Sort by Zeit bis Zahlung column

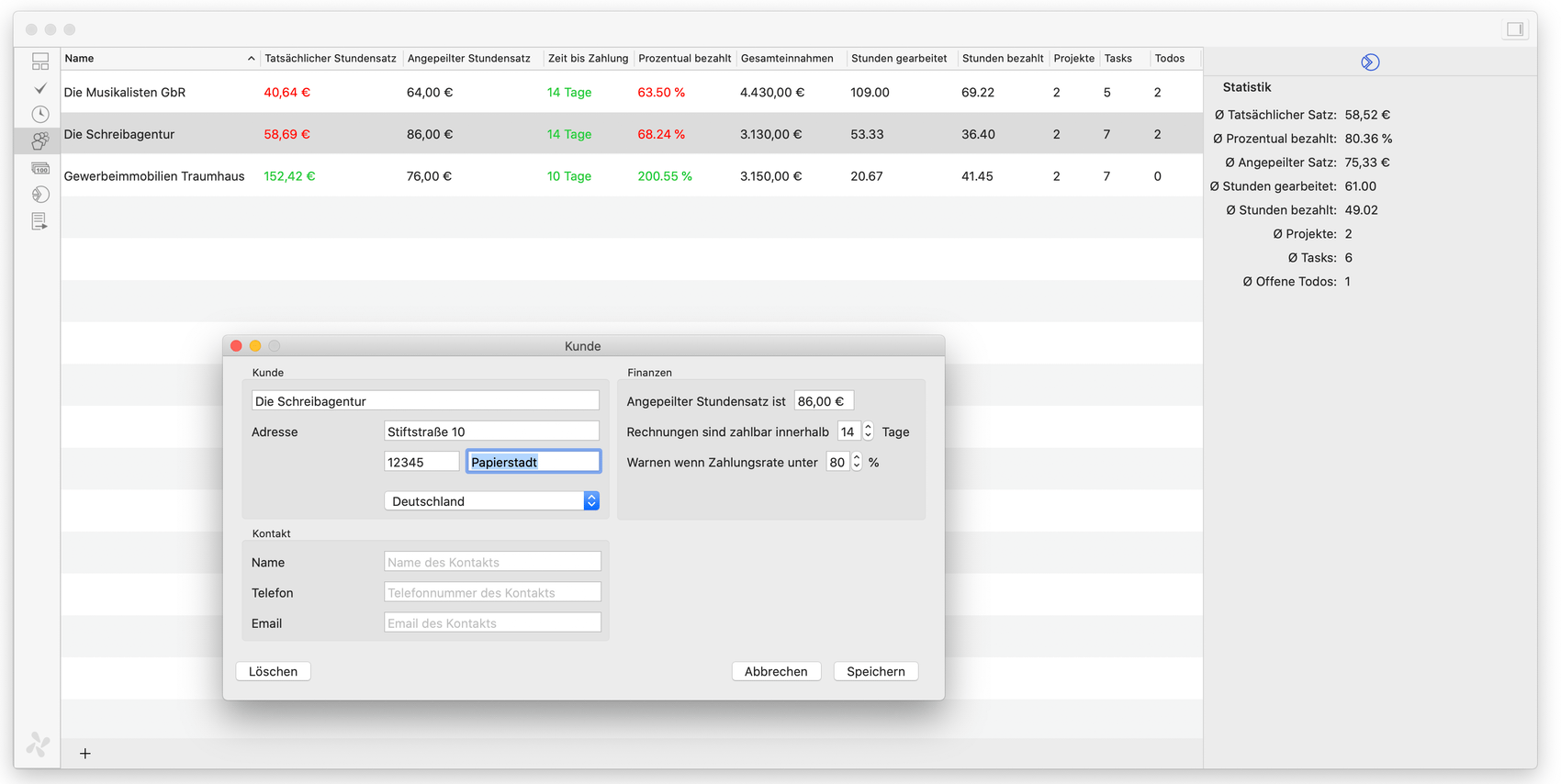589,58
